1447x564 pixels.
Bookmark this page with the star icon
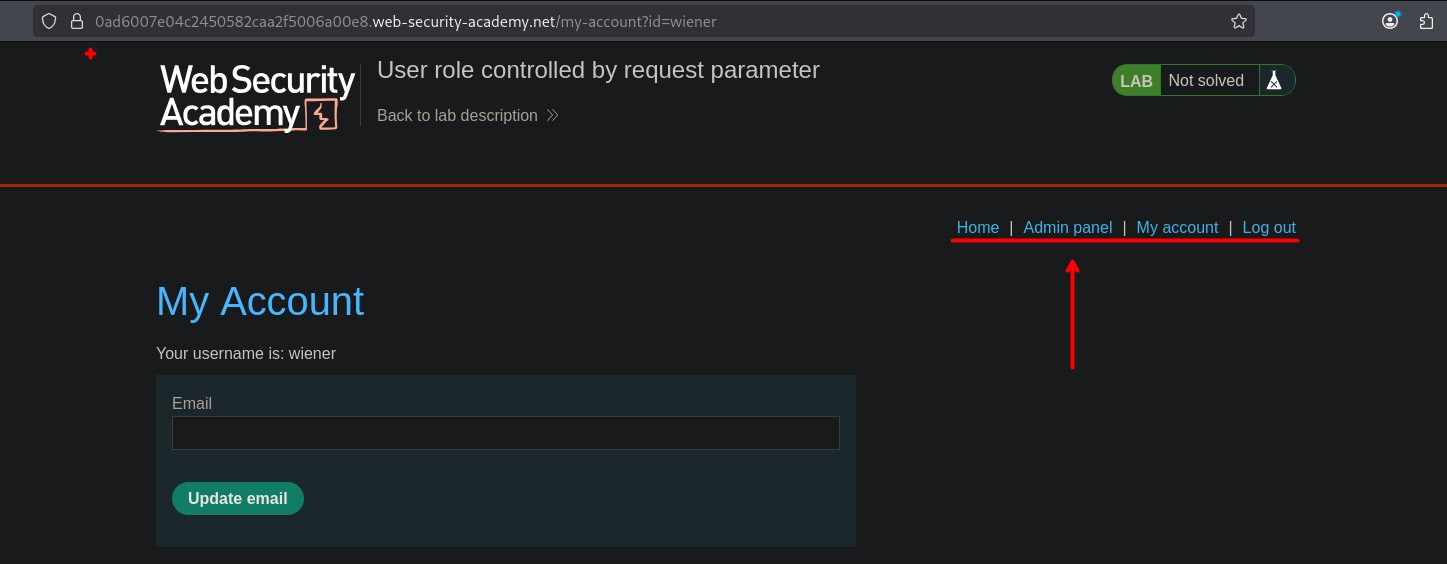coord(1238,21)
